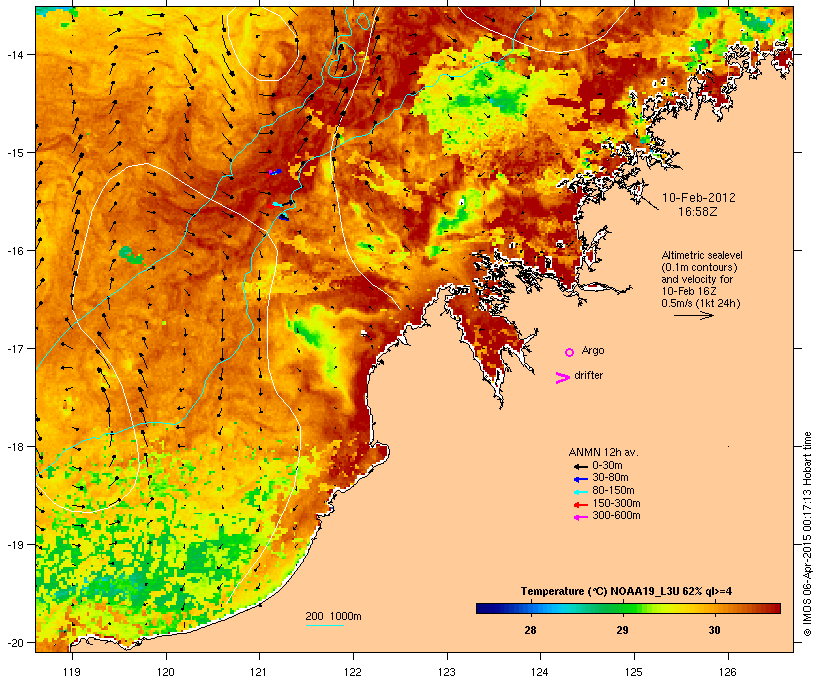
Task: Click the magenta Argo circle legend symbol
Action: point(570,352)
